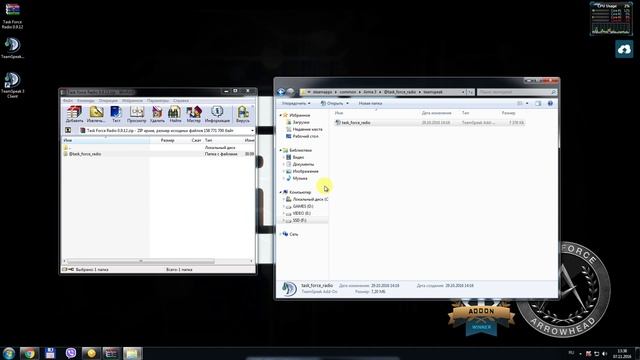
Task: Click the CPU Usage desktop gadget
Action: click(611, 19)
